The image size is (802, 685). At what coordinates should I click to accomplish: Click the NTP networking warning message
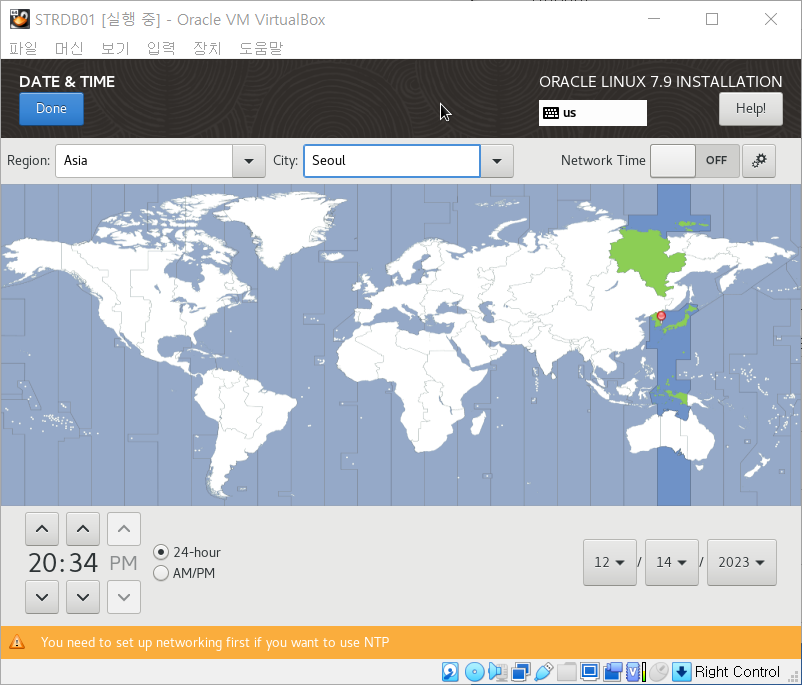(x=215, y=642)
